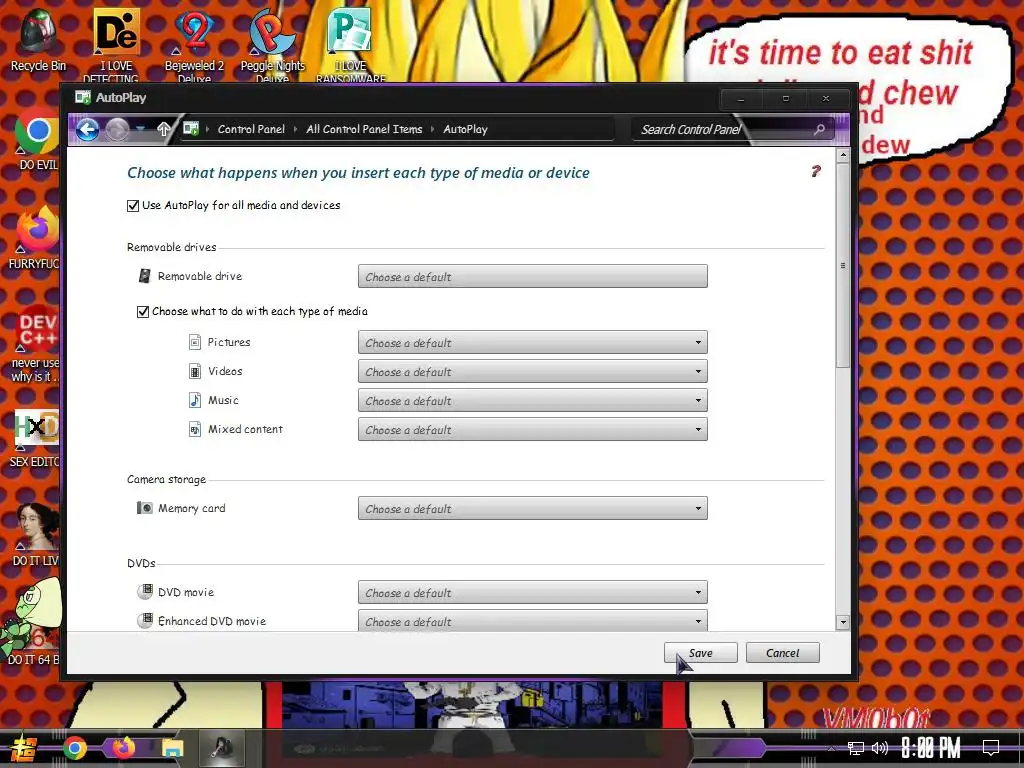Select the HxD editor desktop icon

[37, 428]
